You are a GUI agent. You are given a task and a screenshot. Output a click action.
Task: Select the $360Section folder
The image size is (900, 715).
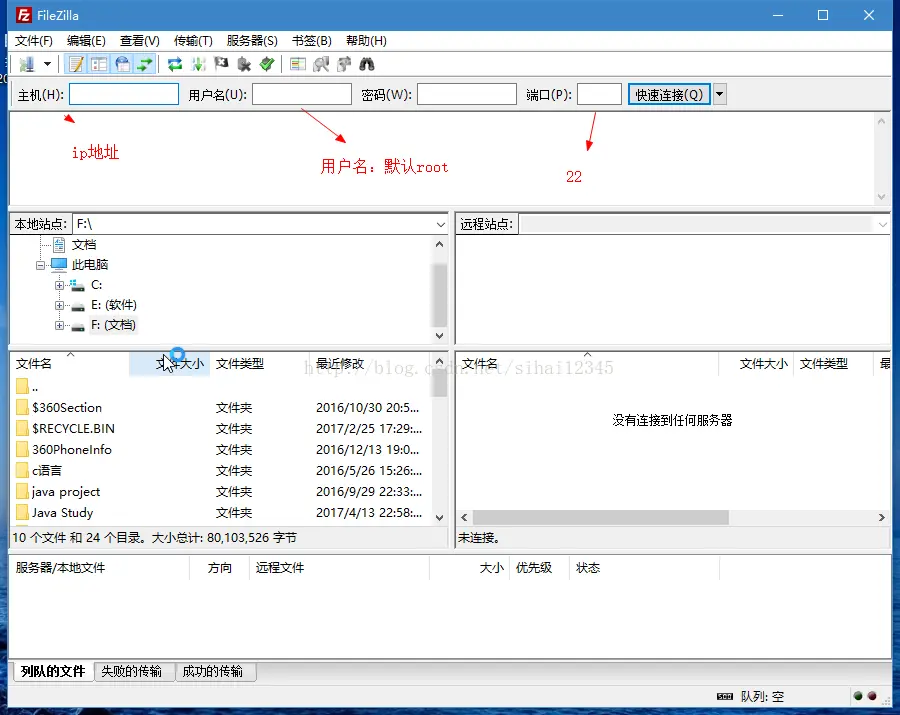coord(221,408)
